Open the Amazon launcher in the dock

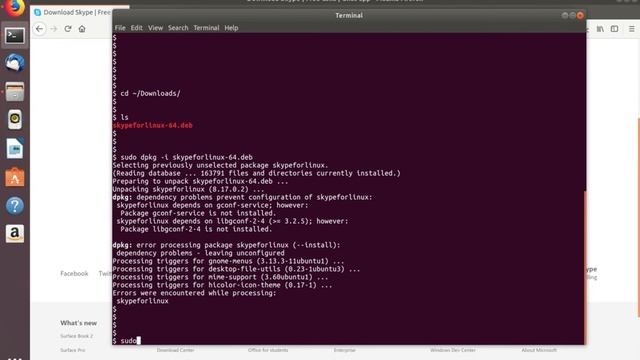pos(15,234)
